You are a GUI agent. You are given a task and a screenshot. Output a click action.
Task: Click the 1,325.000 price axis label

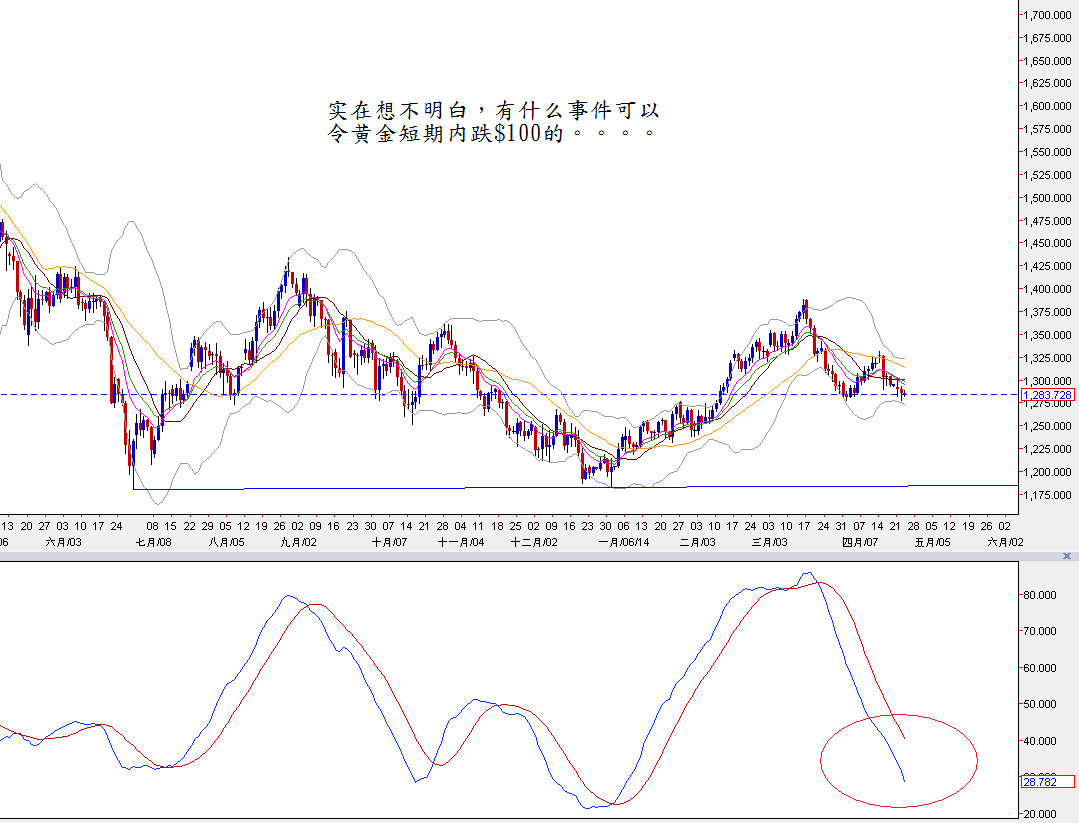coord(1047,358)
